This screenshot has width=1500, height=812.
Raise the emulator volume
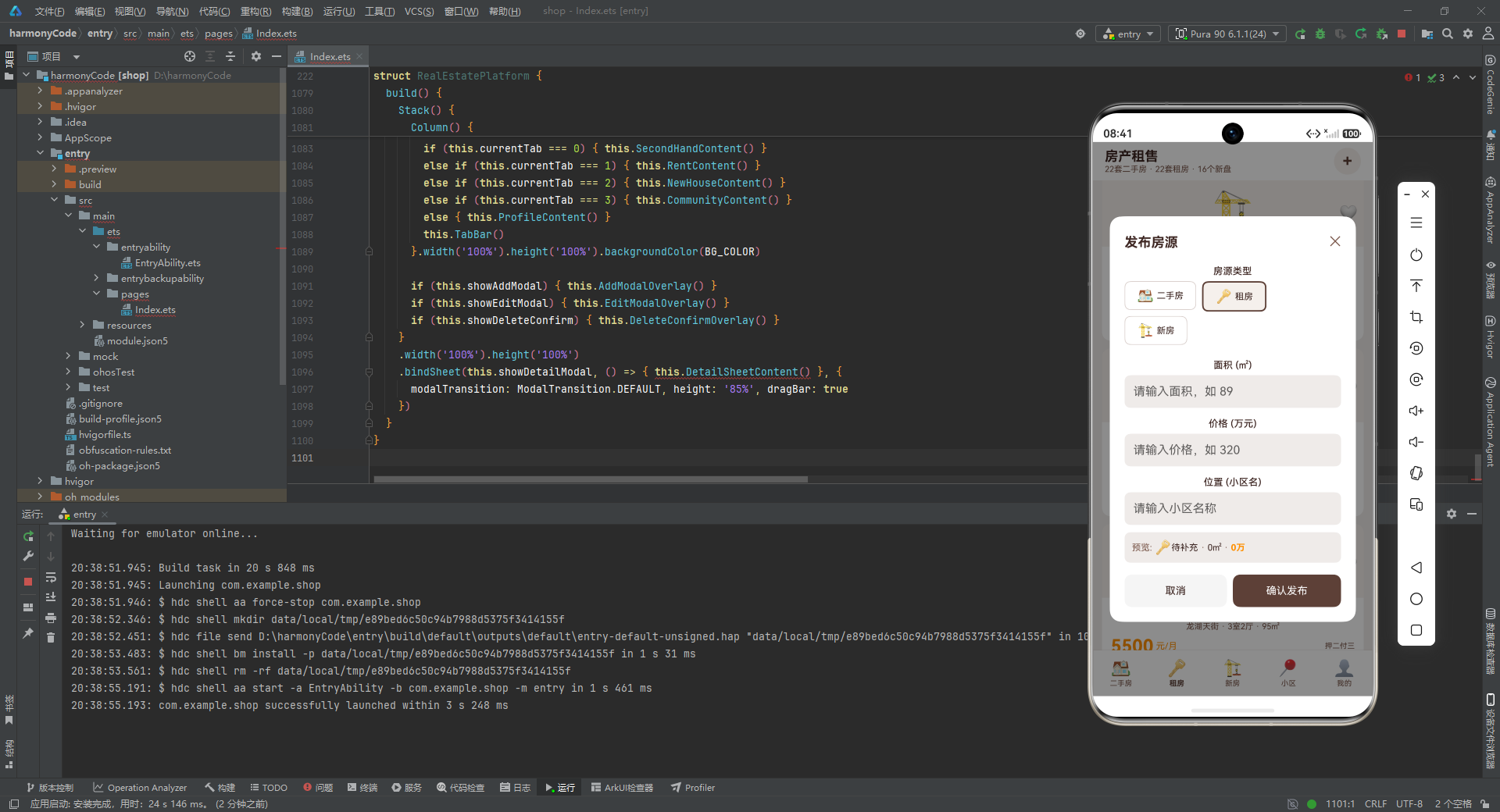coord(1416,411)
